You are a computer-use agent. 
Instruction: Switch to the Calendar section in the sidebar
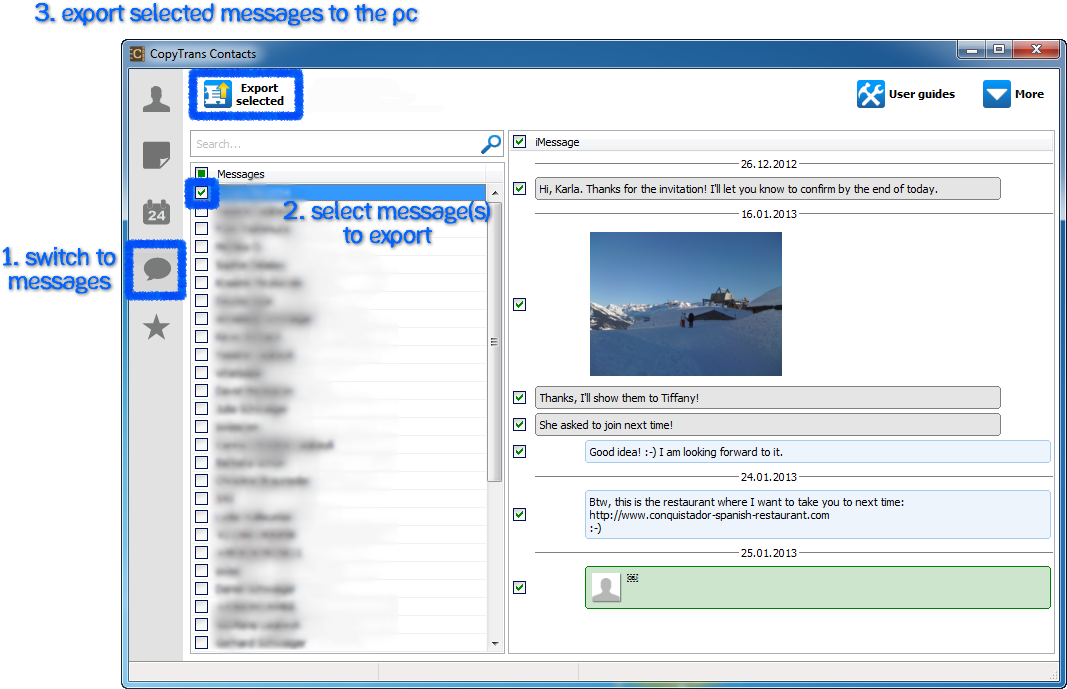(x=157, y=212)
